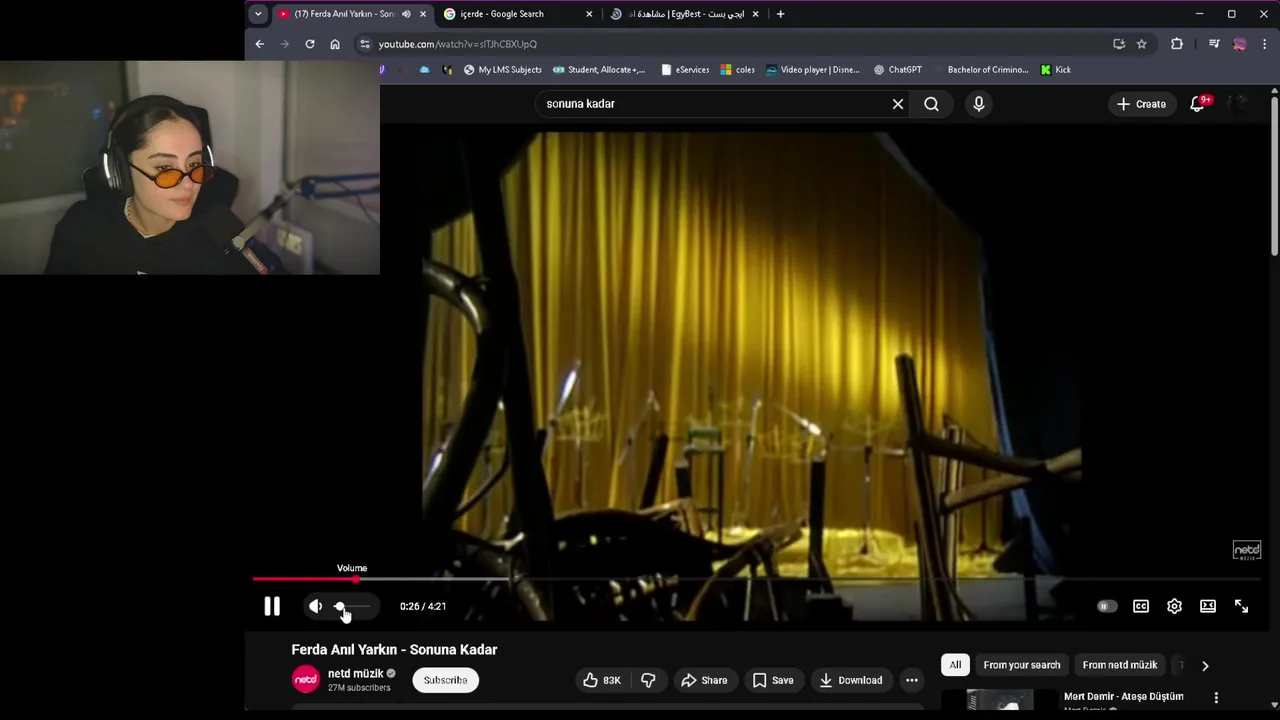Pause the YouTube video

[x=272, y=606]
